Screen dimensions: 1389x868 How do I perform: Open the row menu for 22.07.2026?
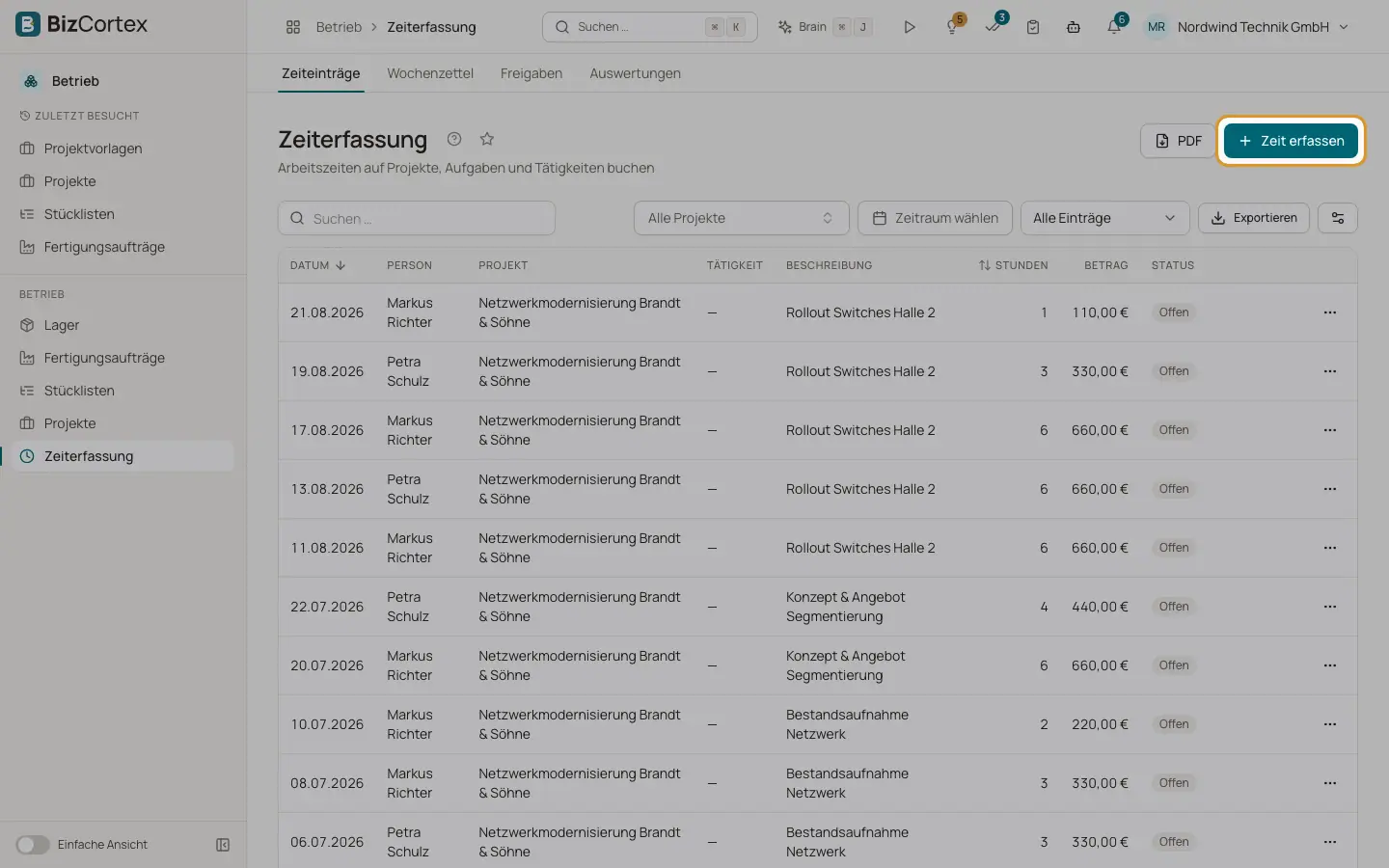(1330, 607)
